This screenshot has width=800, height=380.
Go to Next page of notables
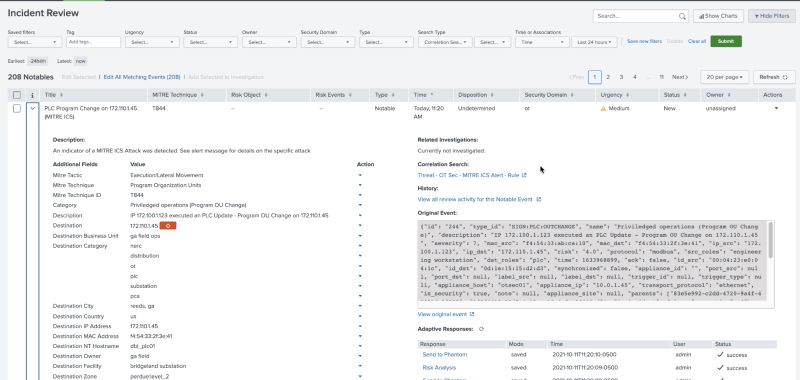[x=680, y=77]
